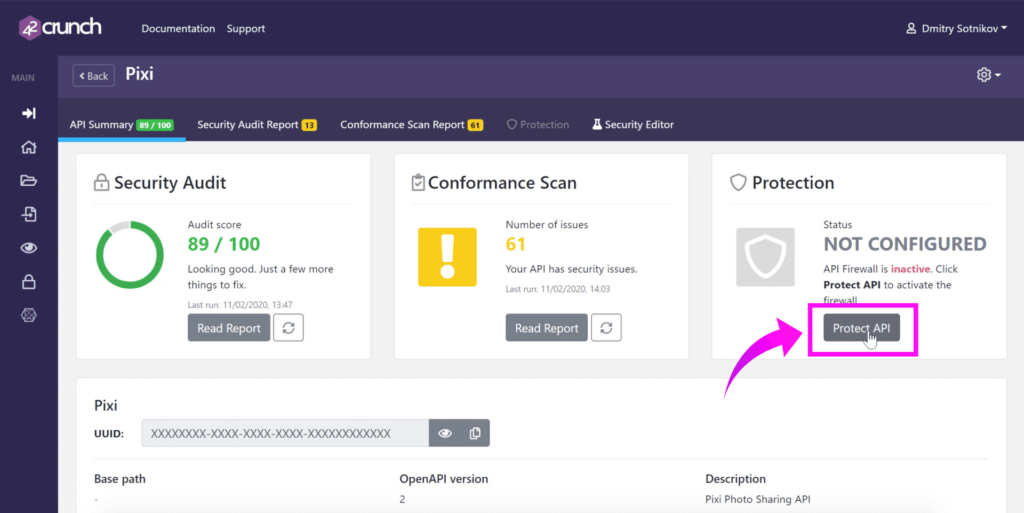Switch to the API Summary tab
Image resolution: width=1024 pixels, height=513 pixels.
coord(121,125)
